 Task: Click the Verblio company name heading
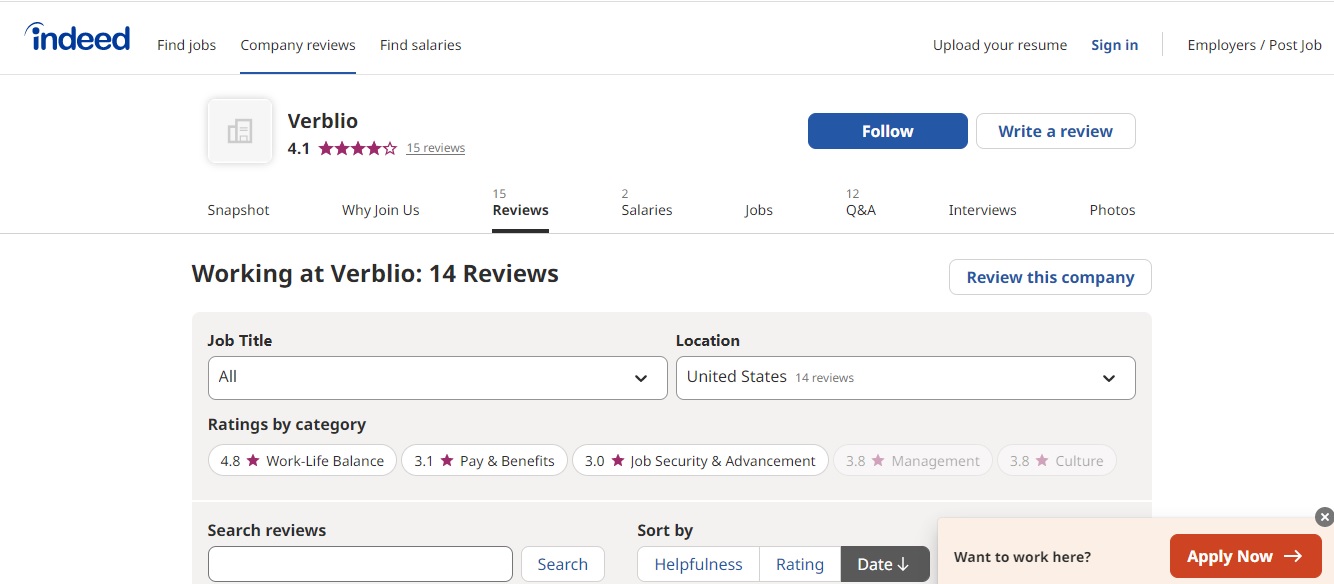pos(323,121)
